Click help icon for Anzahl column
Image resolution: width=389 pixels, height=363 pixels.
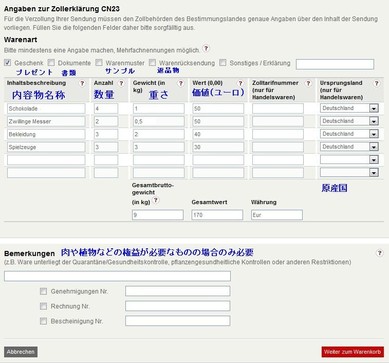pos(121,83)
